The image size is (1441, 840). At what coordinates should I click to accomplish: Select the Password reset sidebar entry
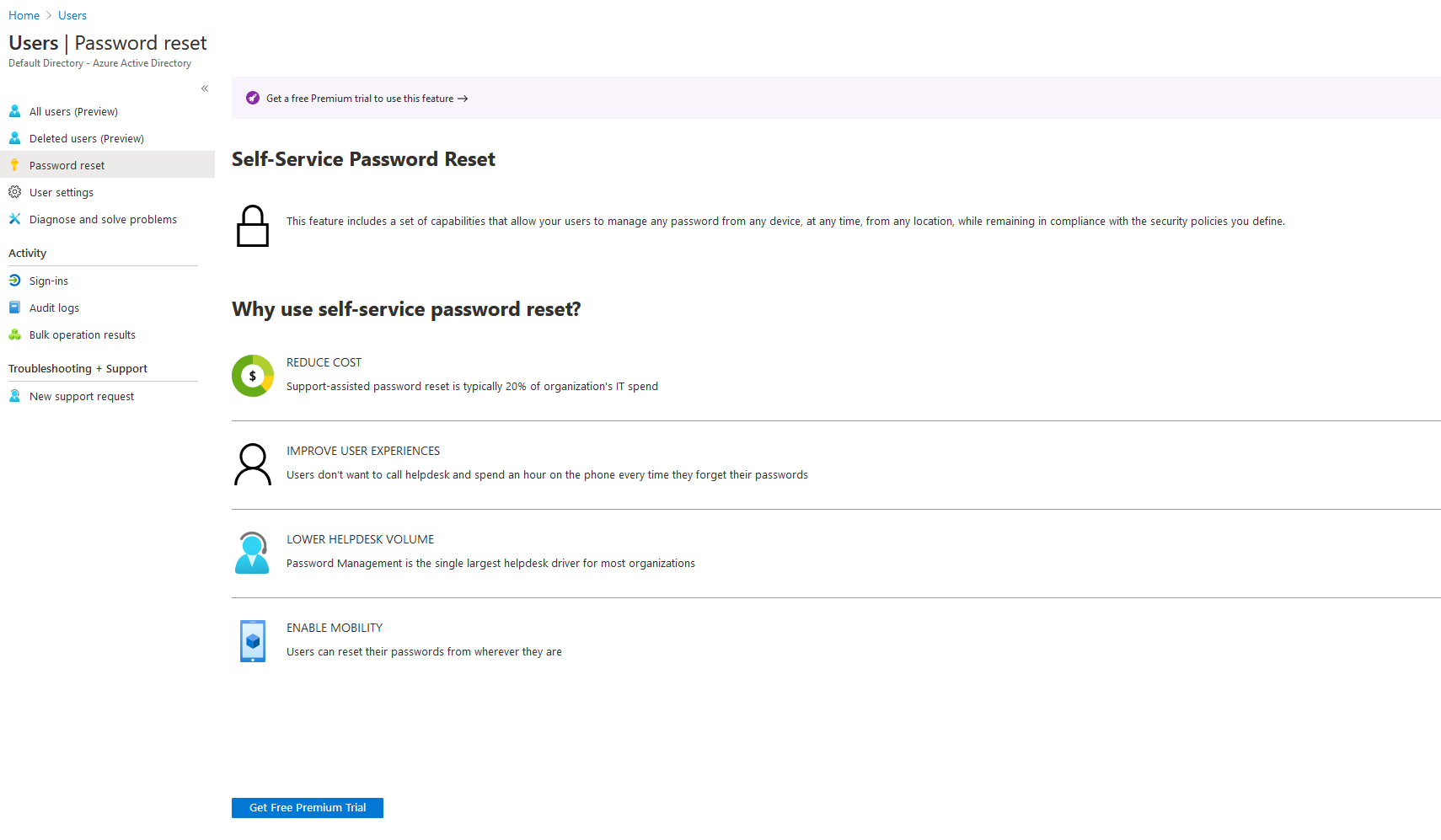click(x=67, y=164)
